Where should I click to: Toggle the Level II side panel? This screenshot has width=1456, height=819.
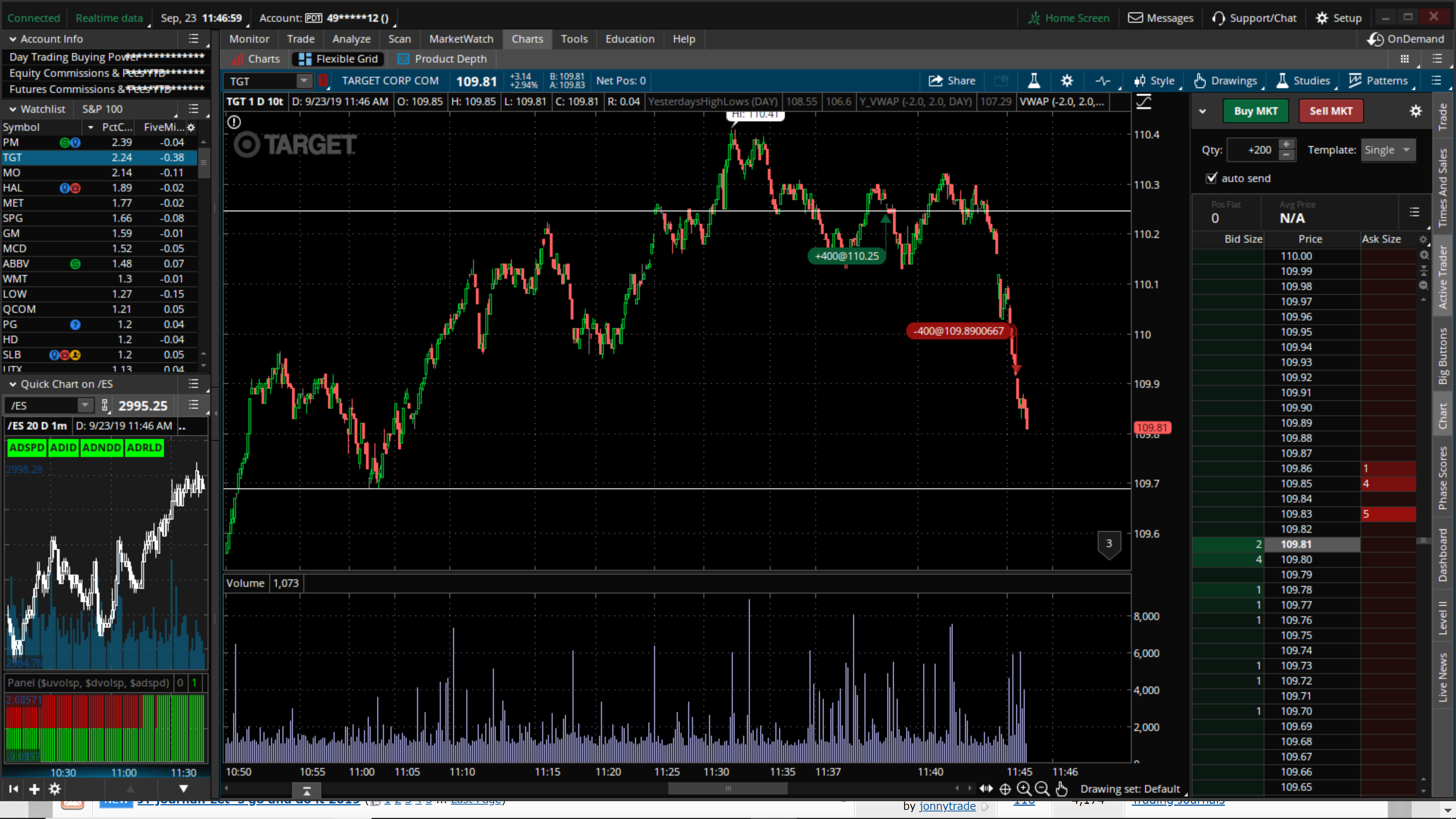point(1443,617)
